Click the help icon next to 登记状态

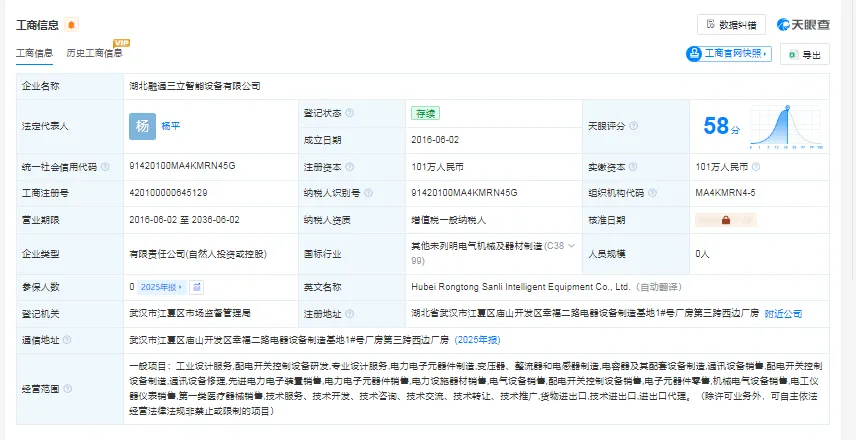coord(349,113)
